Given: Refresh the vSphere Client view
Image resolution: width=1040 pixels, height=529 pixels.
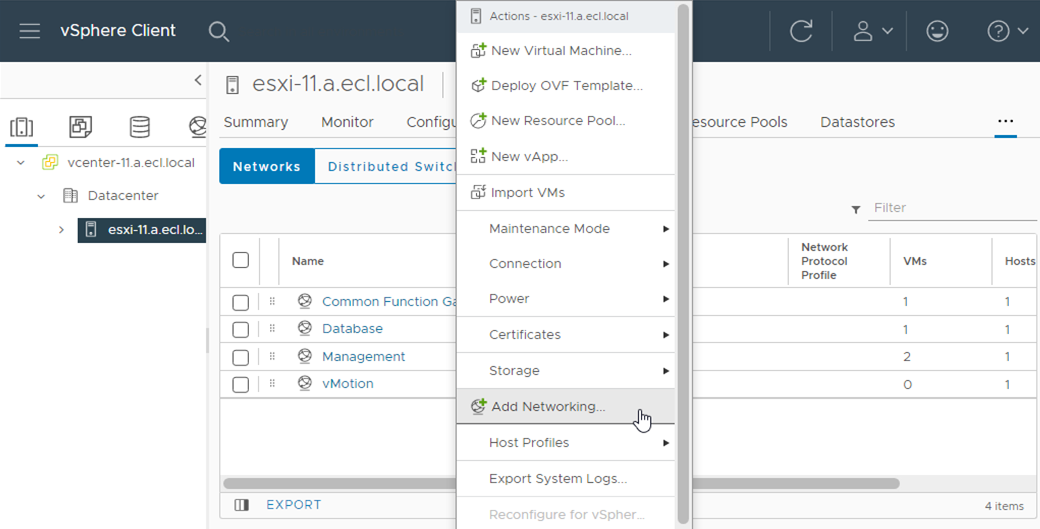Looking at the screenshot, I should click(x=801, y=31).
